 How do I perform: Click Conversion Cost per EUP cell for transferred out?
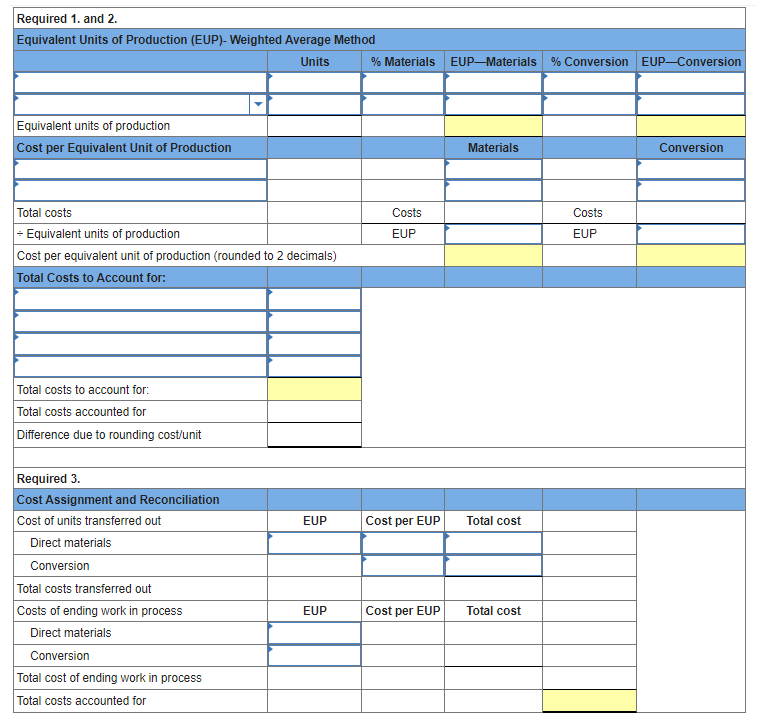click(403, 566)
